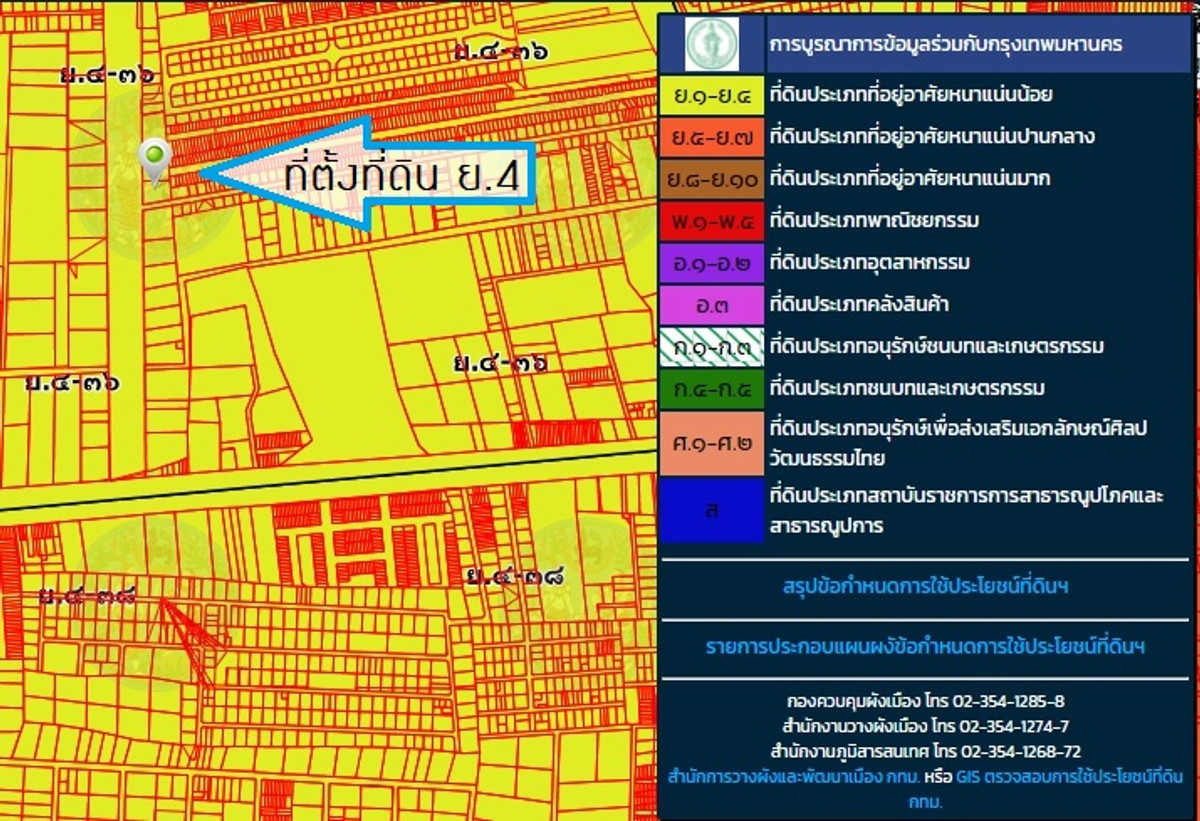Click the ที่ดินประเภทคลังสินค้า legend label
Screen dimensions: 1200x821
pyautogui.click(x=862, y=305)
